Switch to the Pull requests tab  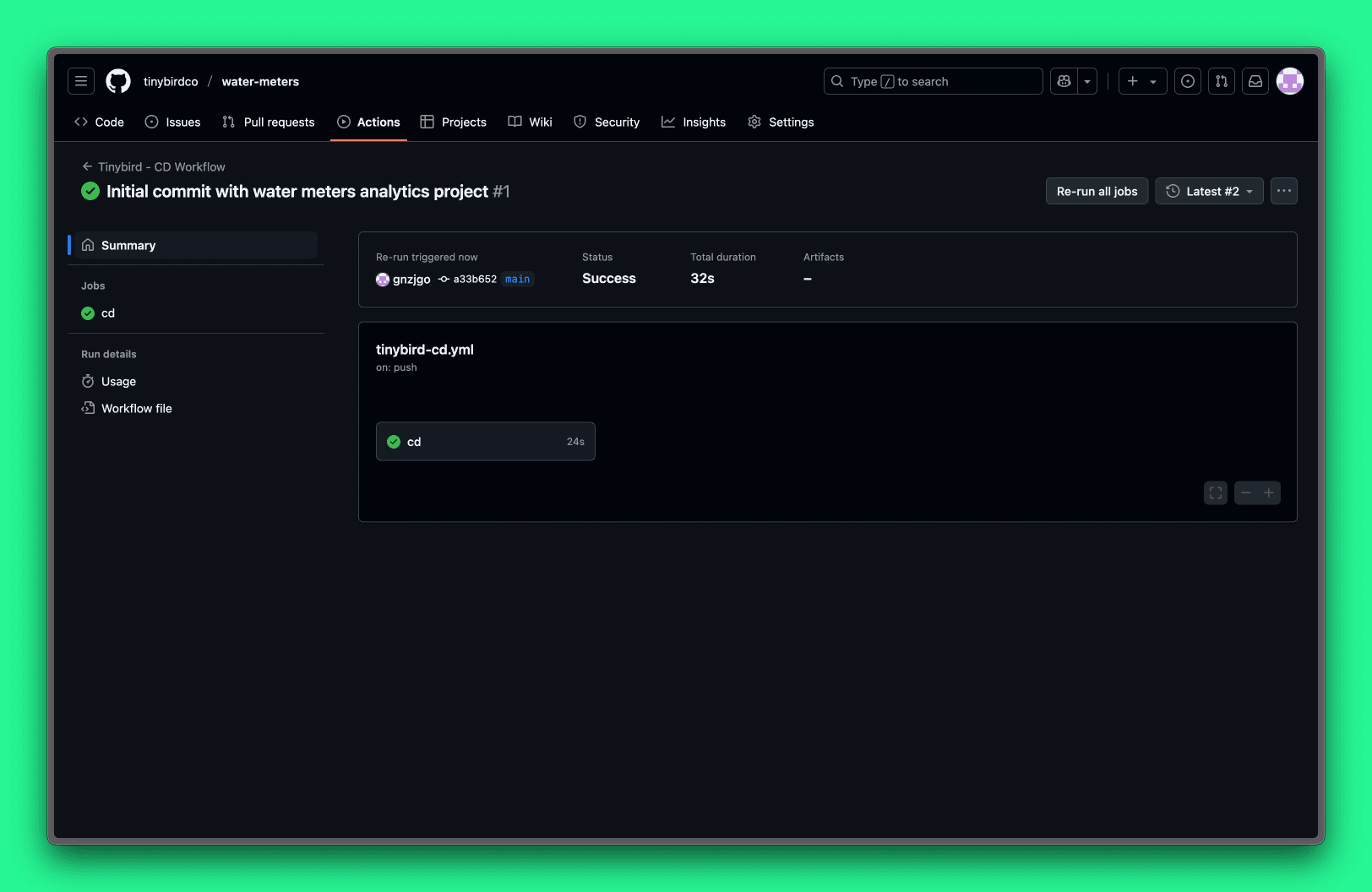tap(269, 122)
